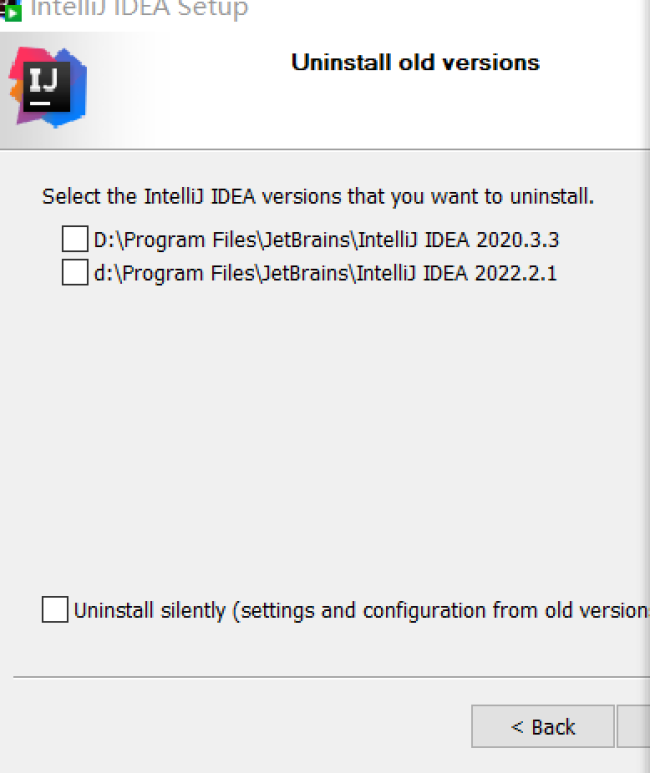Click the setup icon in the title bar
The width and height of the screenshot is (650, 773).
click(x=12, y=10)
